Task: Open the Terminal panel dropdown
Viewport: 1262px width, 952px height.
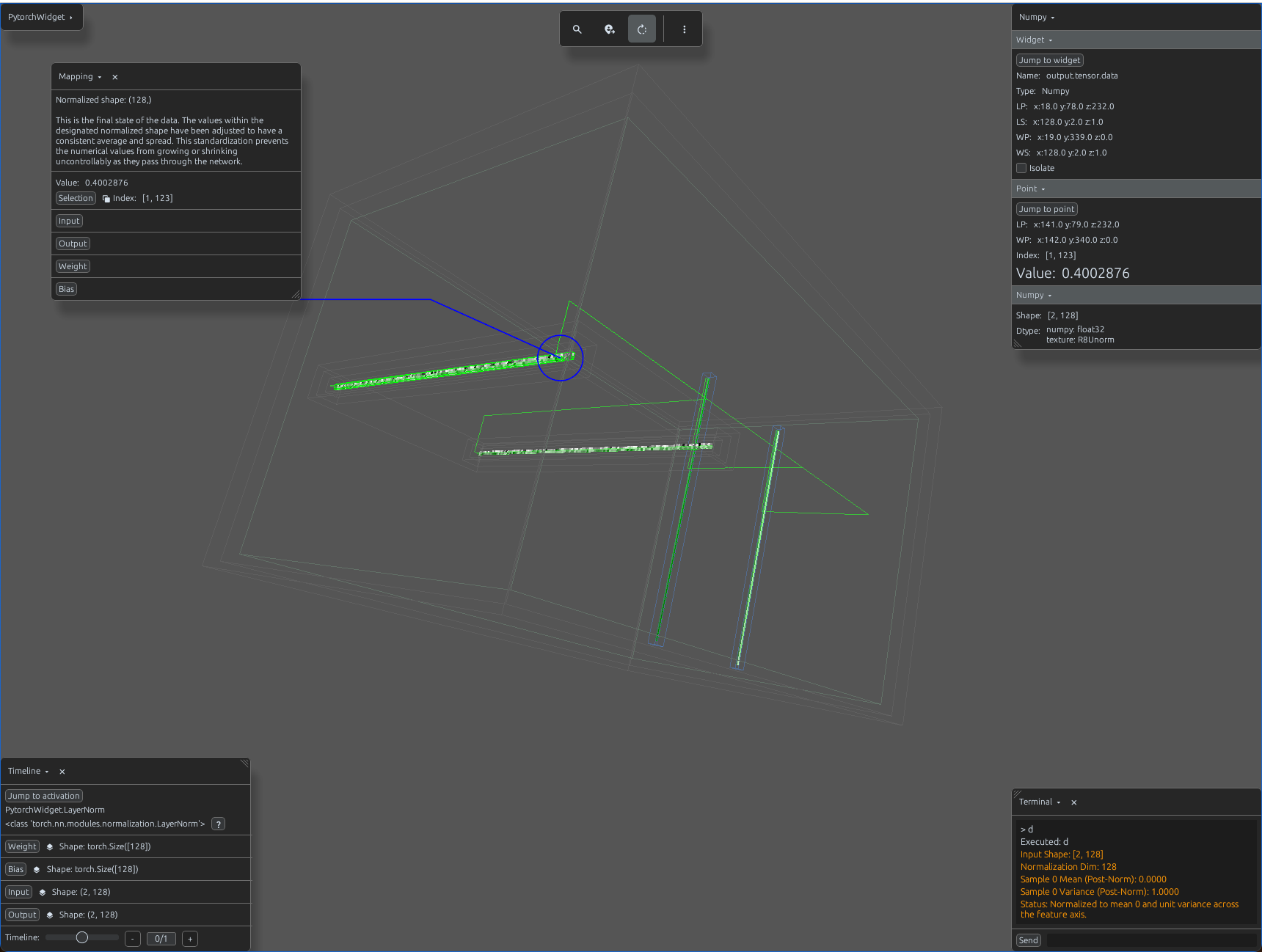Action: (1040, 802)
